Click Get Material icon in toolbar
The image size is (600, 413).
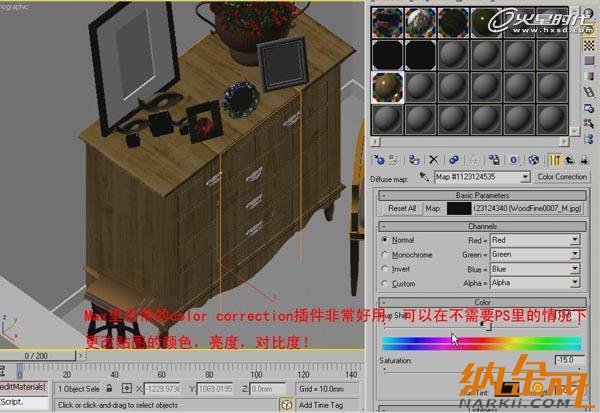pos(379,160)
